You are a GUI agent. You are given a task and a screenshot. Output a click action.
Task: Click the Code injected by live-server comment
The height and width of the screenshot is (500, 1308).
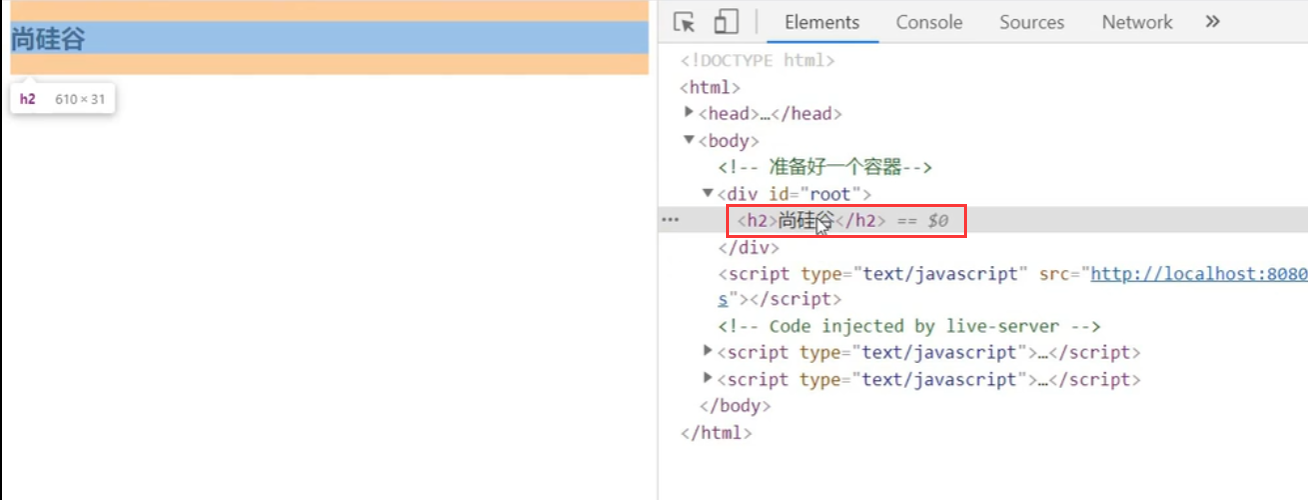point(909,326)
